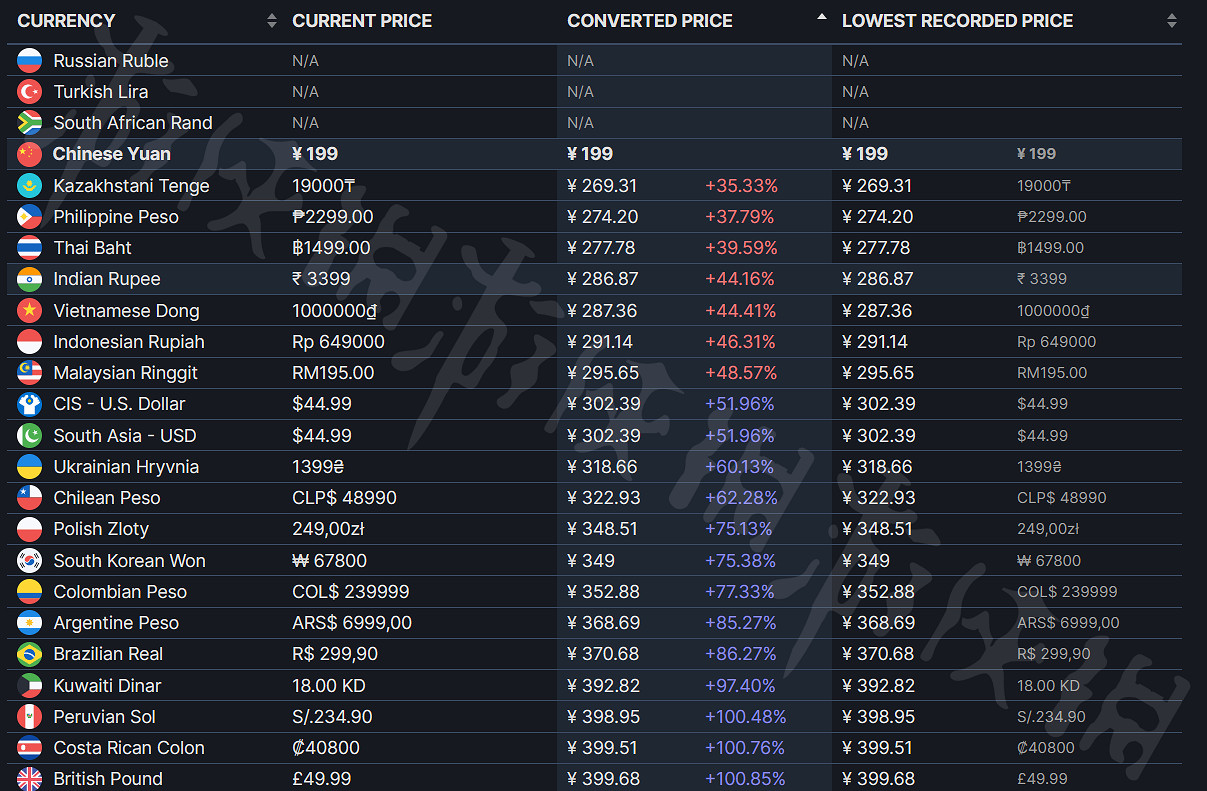
Task: Click the Ukrainian Hryvnia flag icon
Action: click(29, 467)
